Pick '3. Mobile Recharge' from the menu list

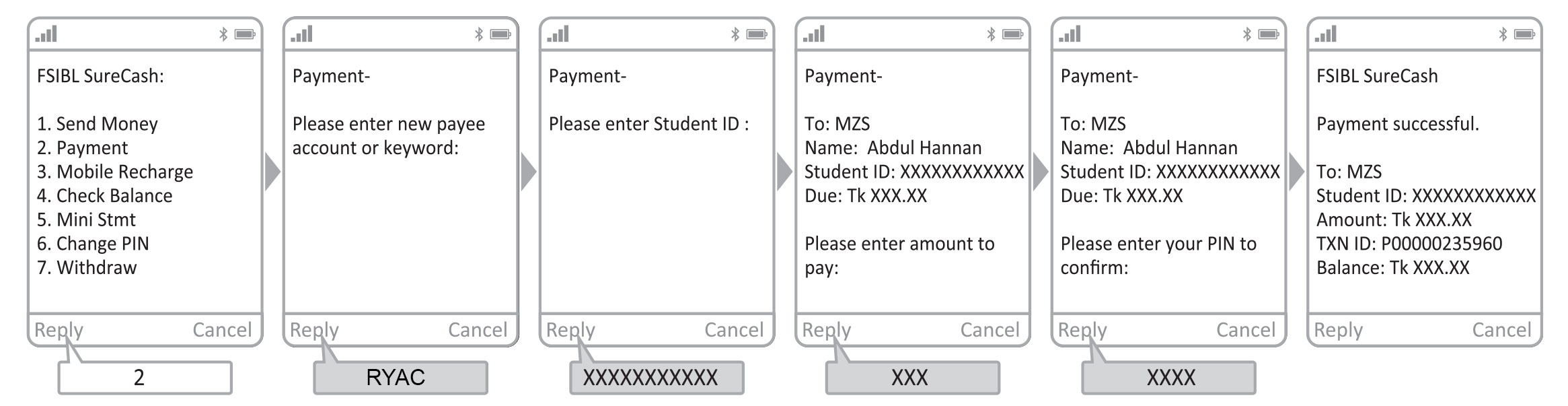tap(115, 172)
